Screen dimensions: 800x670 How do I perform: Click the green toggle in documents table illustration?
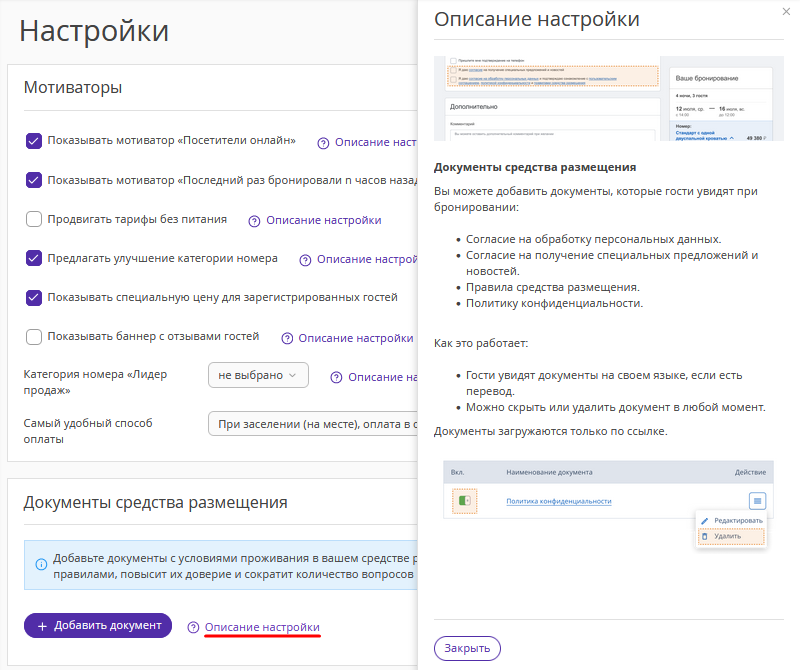[x=465, y=501]
